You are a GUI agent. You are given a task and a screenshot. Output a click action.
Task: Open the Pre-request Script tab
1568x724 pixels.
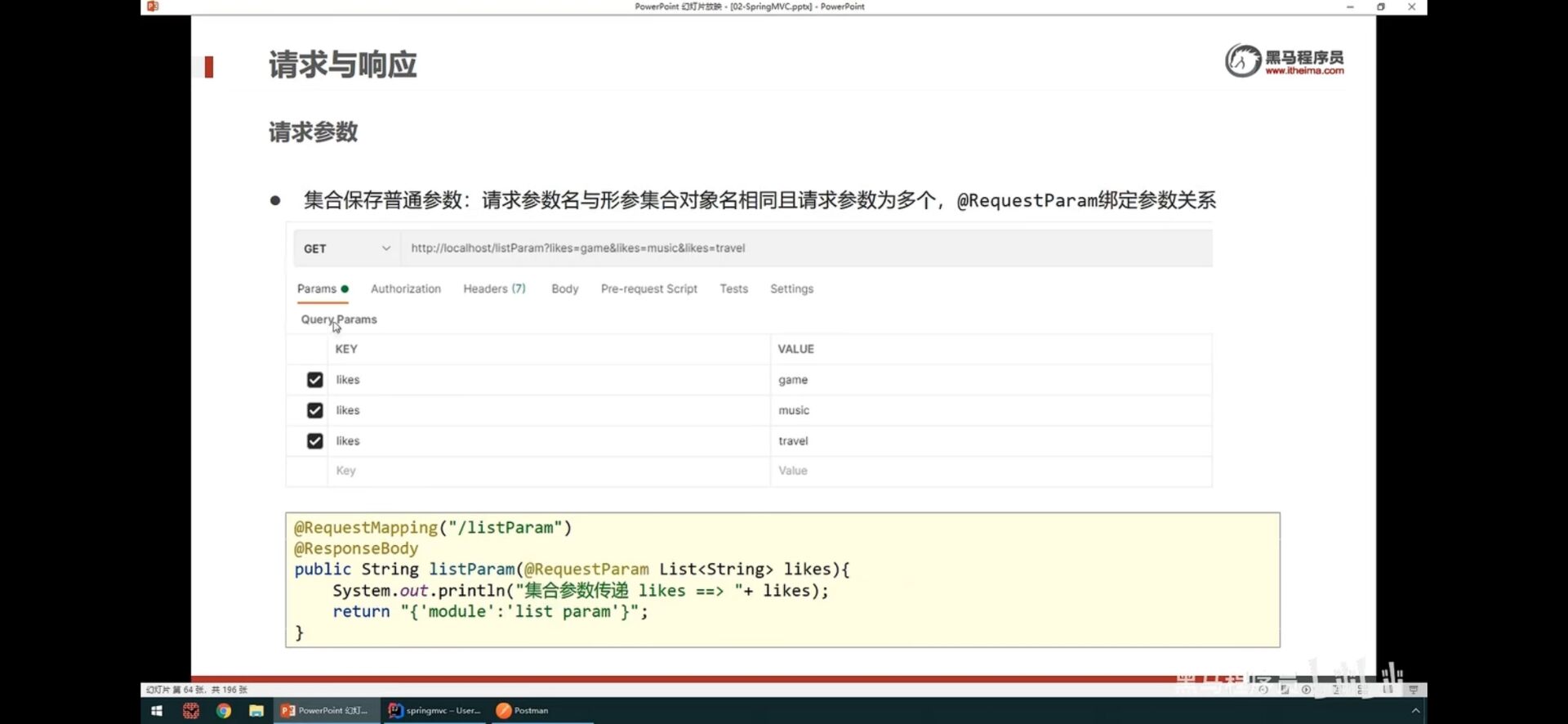click(649, 289)
